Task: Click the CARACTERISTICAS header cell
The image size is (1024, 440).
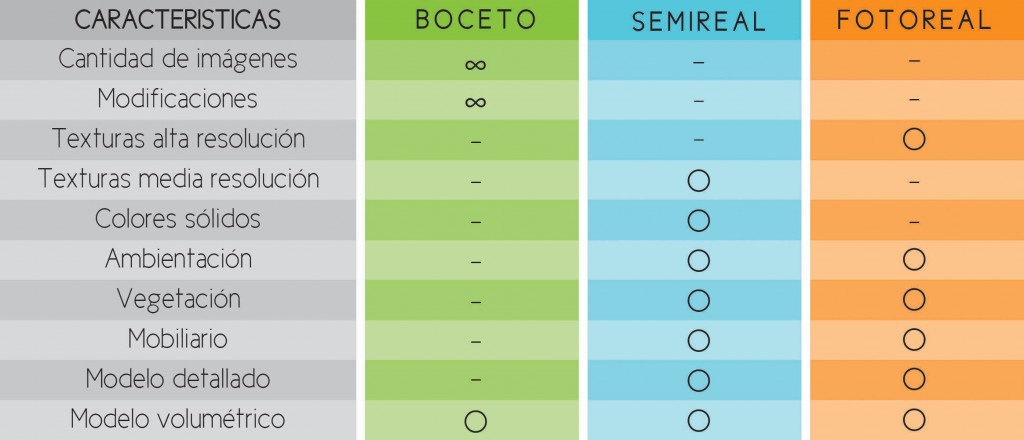Action: coord(178,20)
